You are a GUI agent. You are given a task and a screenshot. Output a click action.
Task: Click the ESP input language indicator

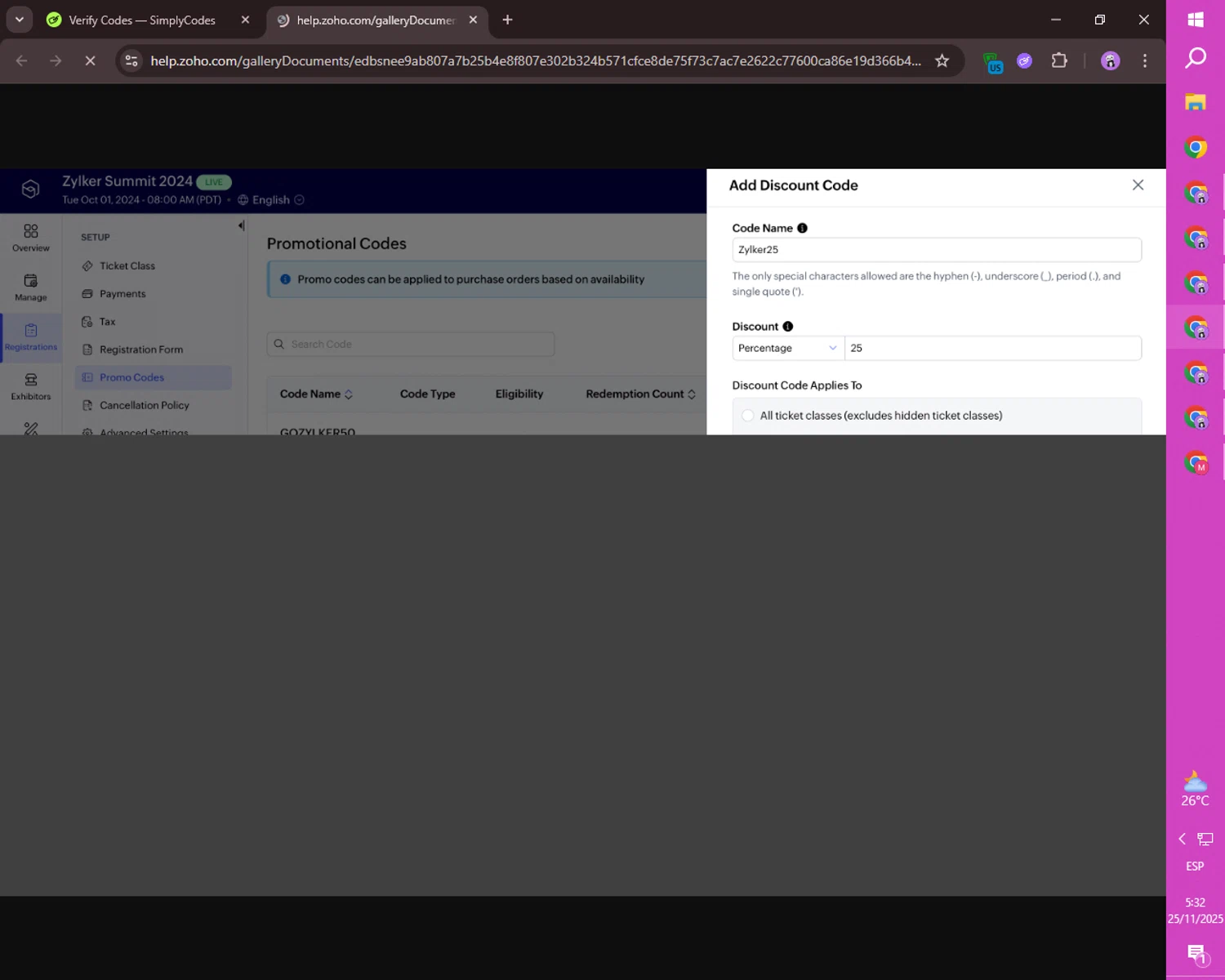tap(1195, 866)
